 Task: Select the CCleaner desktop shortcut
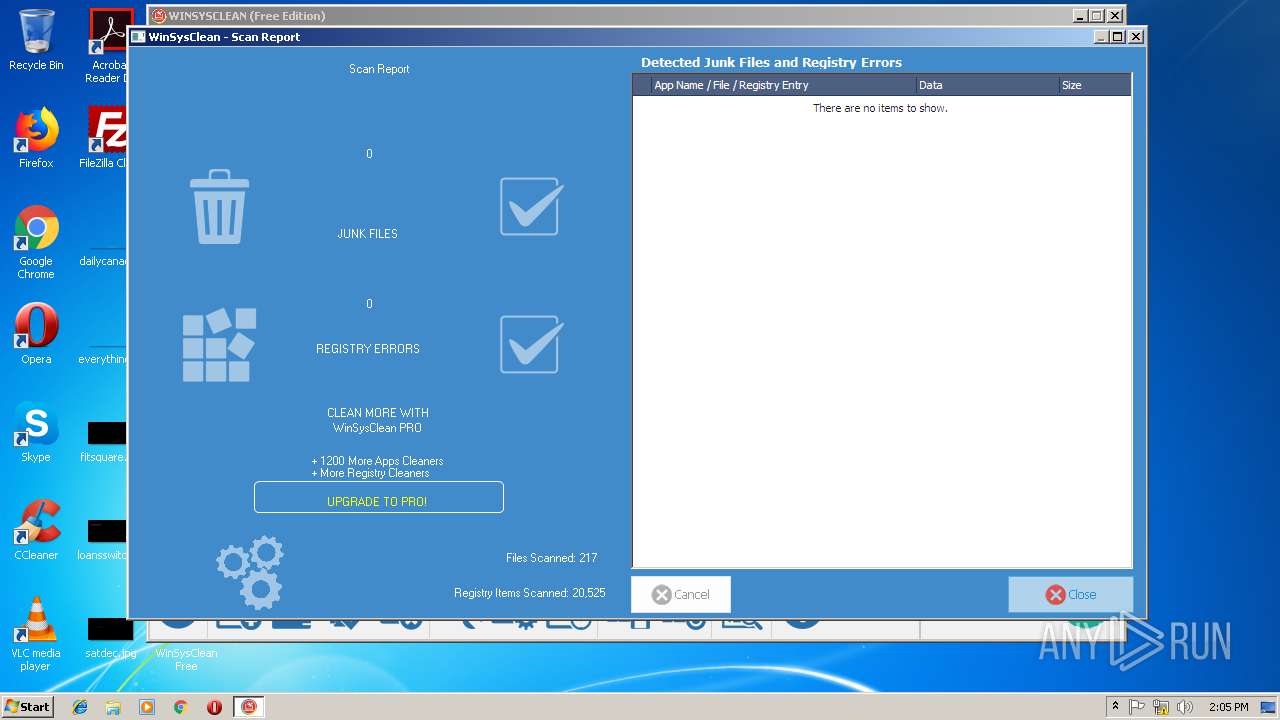pyautogui.click(x=36, y=530)
